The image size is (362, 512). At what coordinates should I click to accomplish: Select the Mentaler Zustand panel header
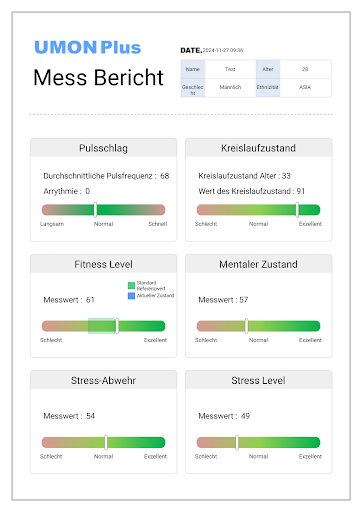click(258, 264)
